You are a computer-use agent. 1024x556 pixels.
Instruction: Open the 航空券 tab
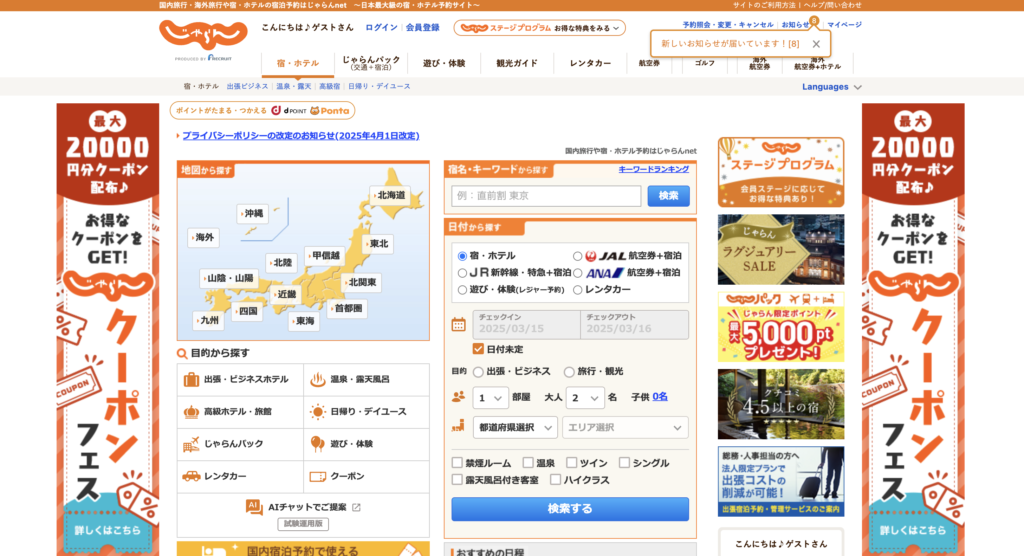tap(649, 63)
